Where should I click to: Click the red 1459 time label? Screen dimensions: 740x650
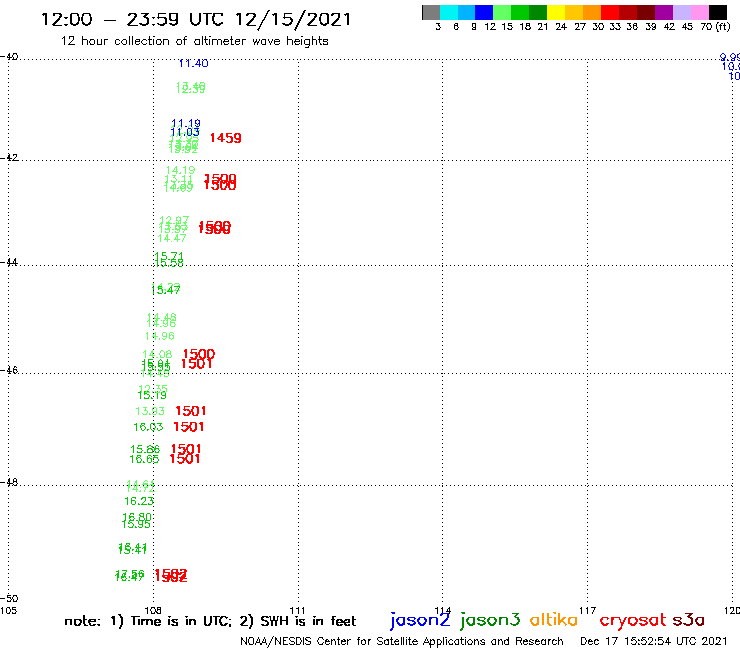pyautogui.click(x=226, y=138)
